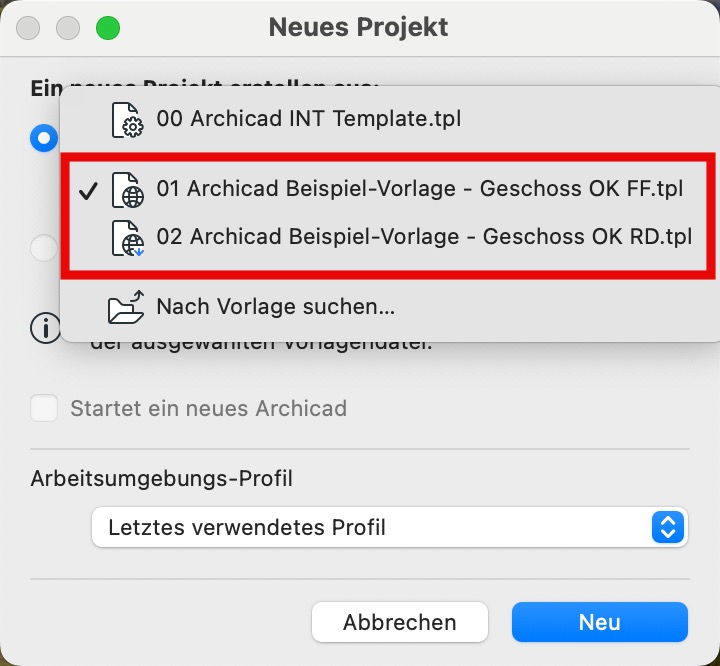Click the folder icon beside Nach Vorlage suchen
The image size is (720, 666).
click(126, 307)
